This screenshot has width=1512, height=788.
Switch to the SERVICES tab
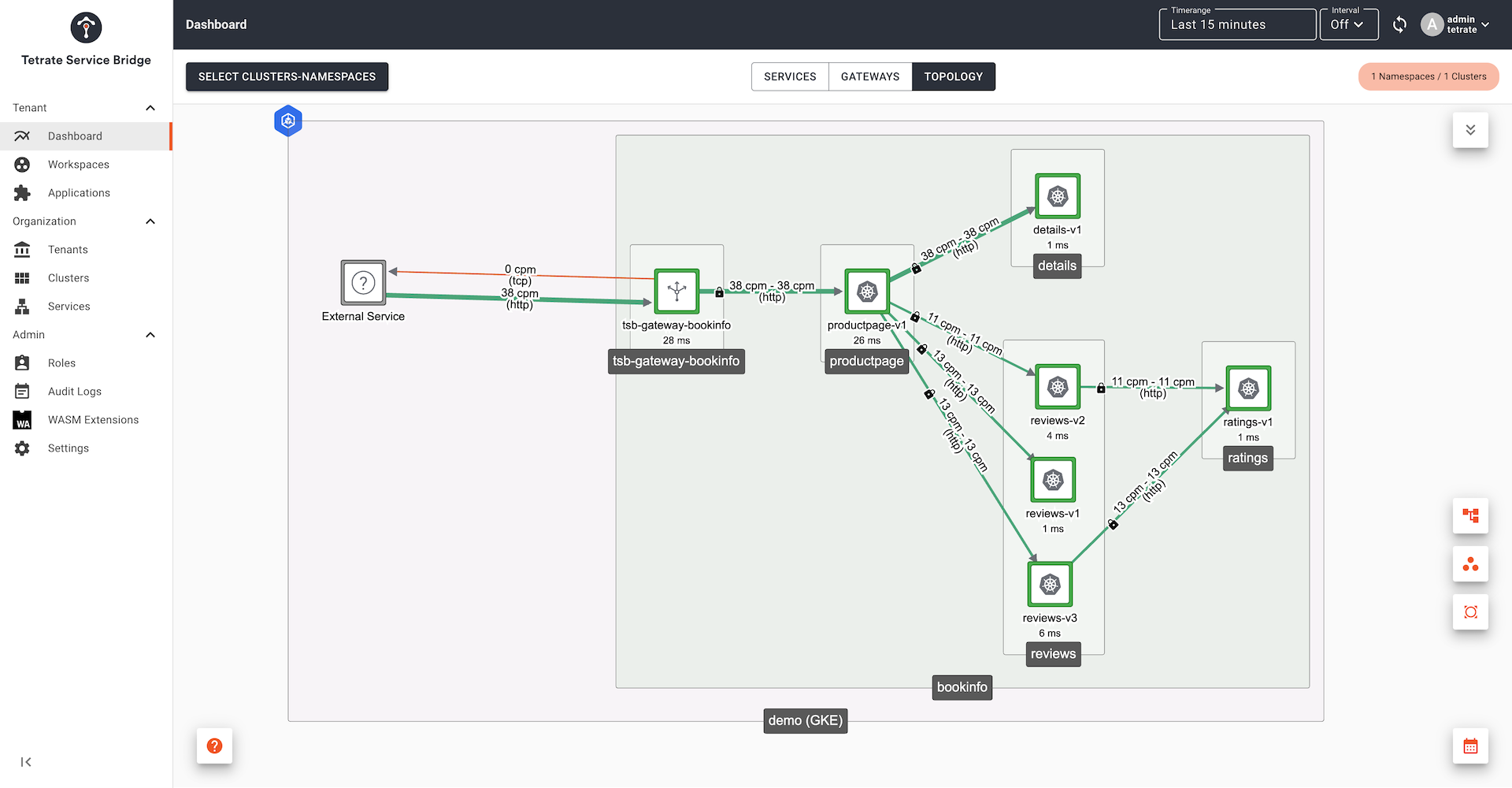click(790, 76)
